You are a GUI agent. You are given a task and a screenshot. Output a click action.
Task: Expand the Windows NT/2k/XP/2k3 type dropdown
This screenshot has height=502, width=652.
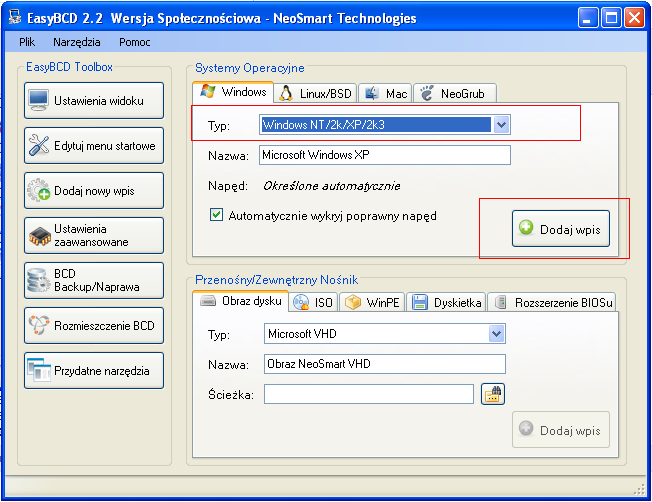click(x=501, y=125)
